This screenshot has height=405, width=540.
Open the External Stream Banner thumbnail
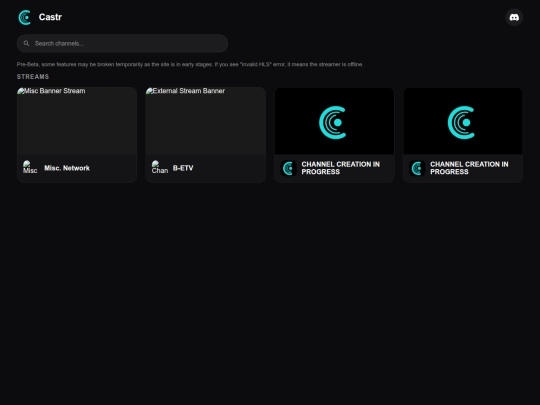coord(206,121)
